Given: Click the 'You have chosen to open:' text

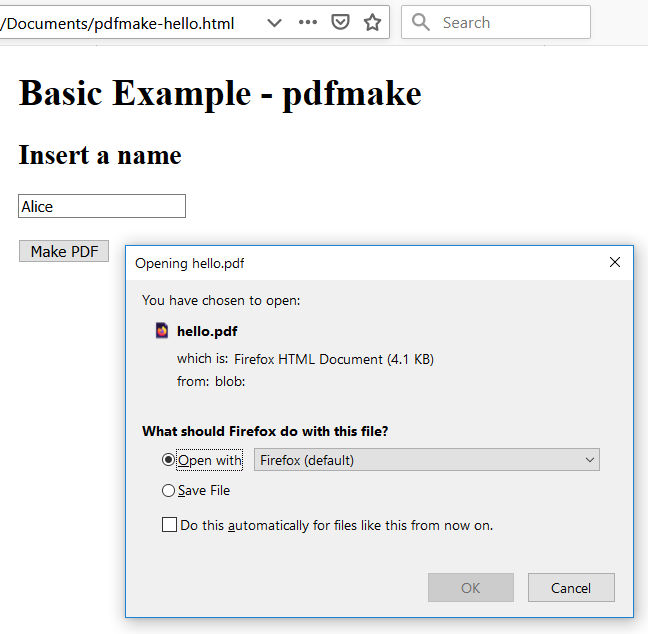Looking at the screenshot, I should click(221, 300).
